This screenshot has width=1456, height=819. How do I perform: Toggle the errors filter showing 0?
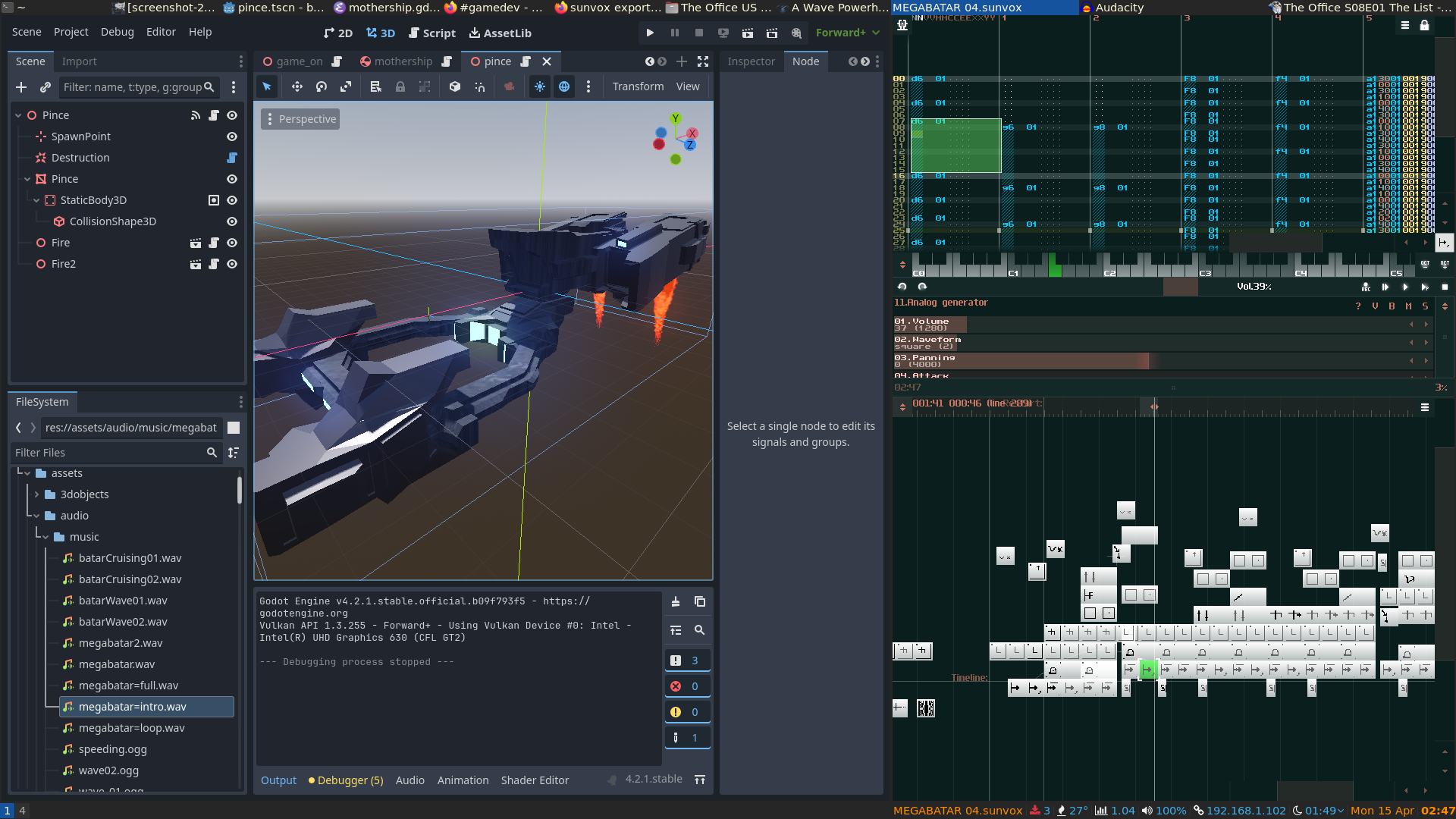click(x=687, y=686)
